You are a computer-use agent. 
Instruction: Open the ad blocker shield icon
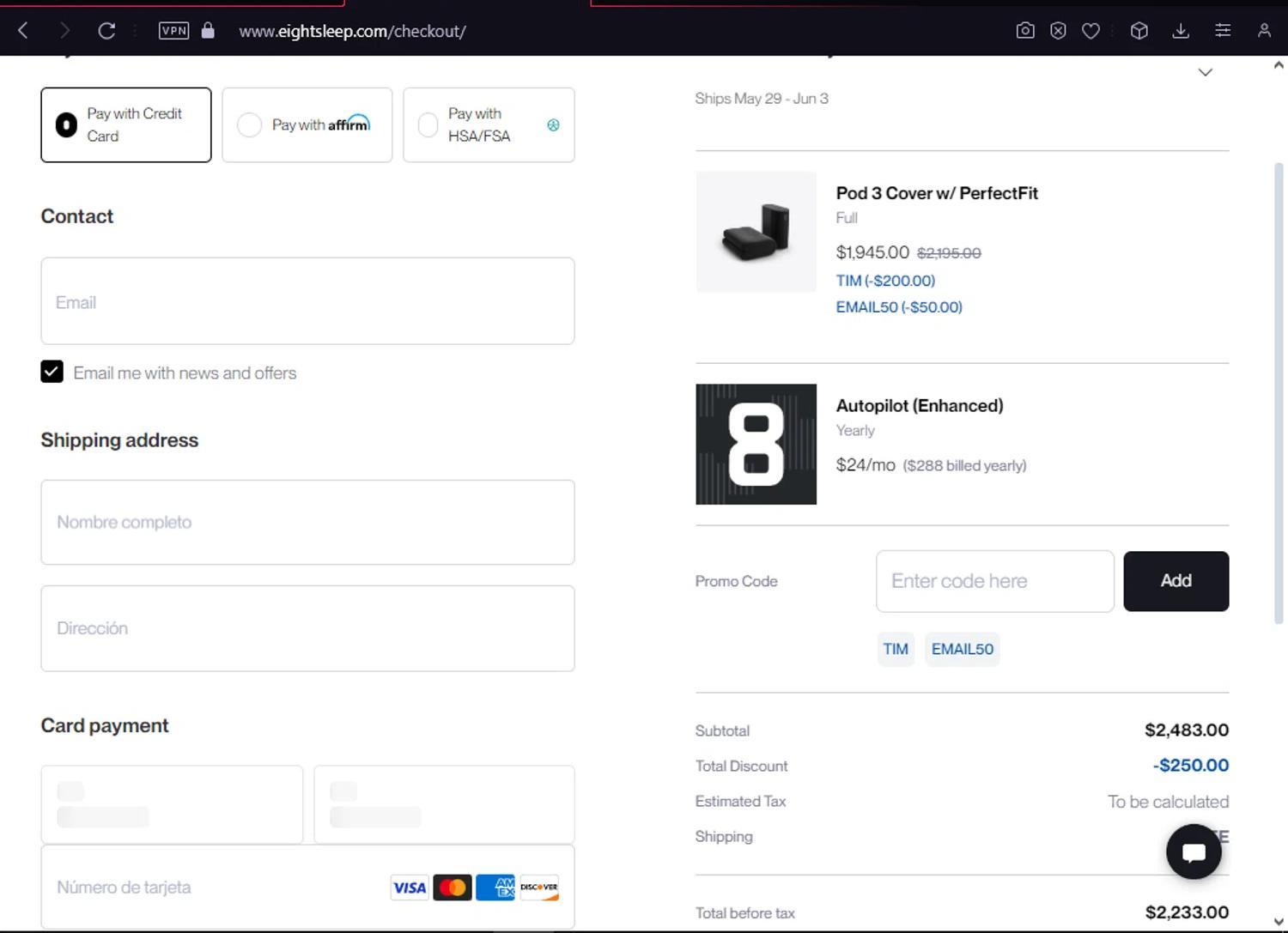[x=1058, y=31]
